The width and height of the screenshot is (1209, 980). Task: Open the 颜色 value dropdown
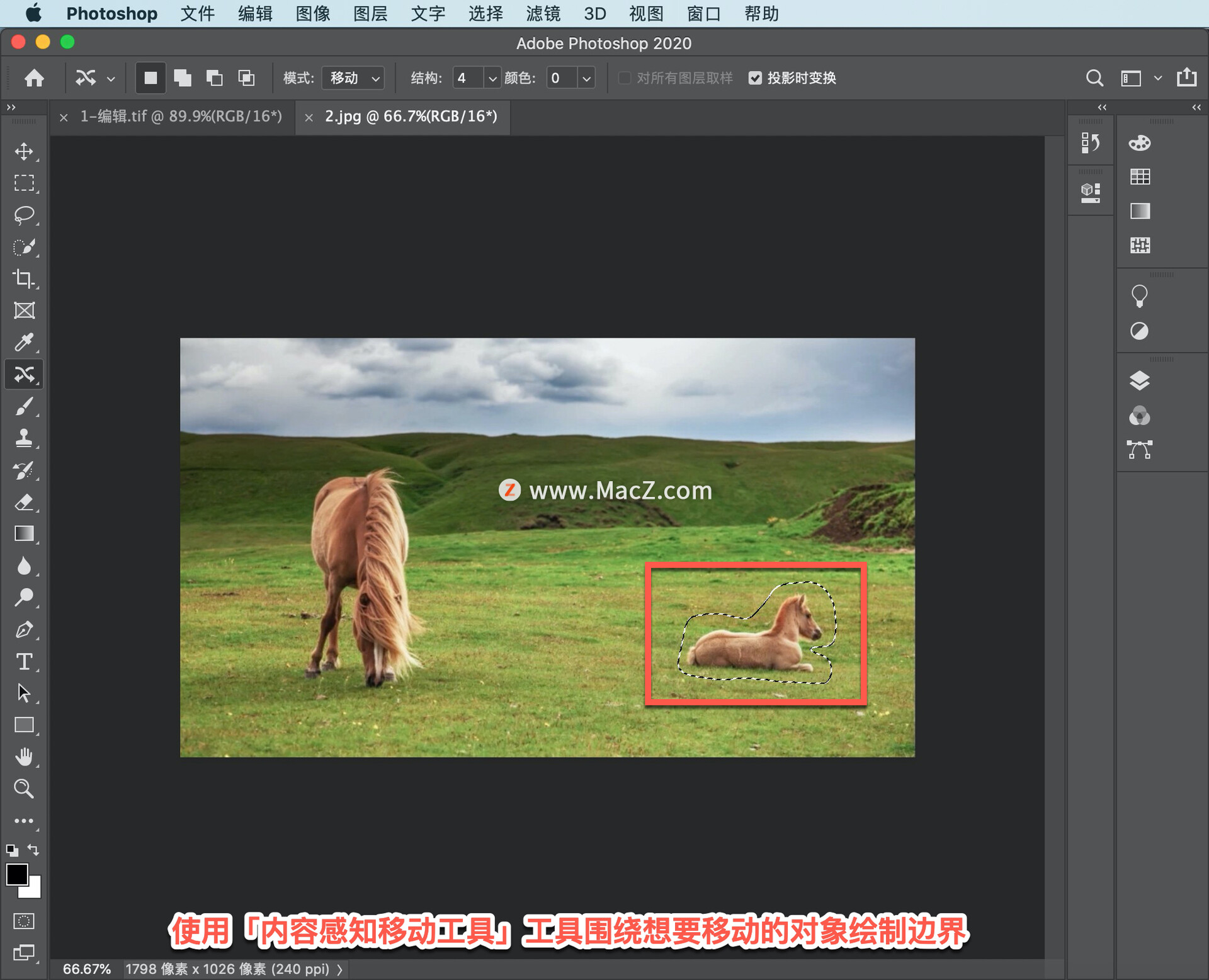(586, 78)
